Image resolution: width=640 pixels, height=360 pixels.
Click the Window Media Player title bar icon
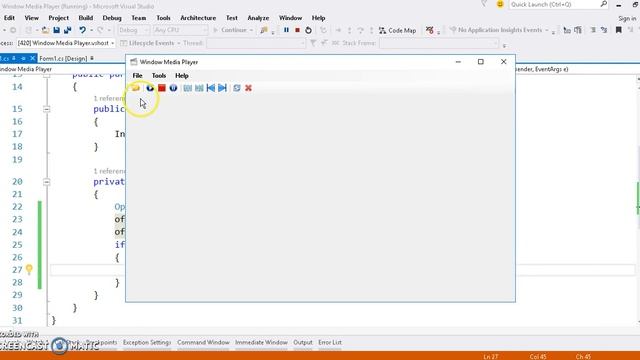(133, 62)
